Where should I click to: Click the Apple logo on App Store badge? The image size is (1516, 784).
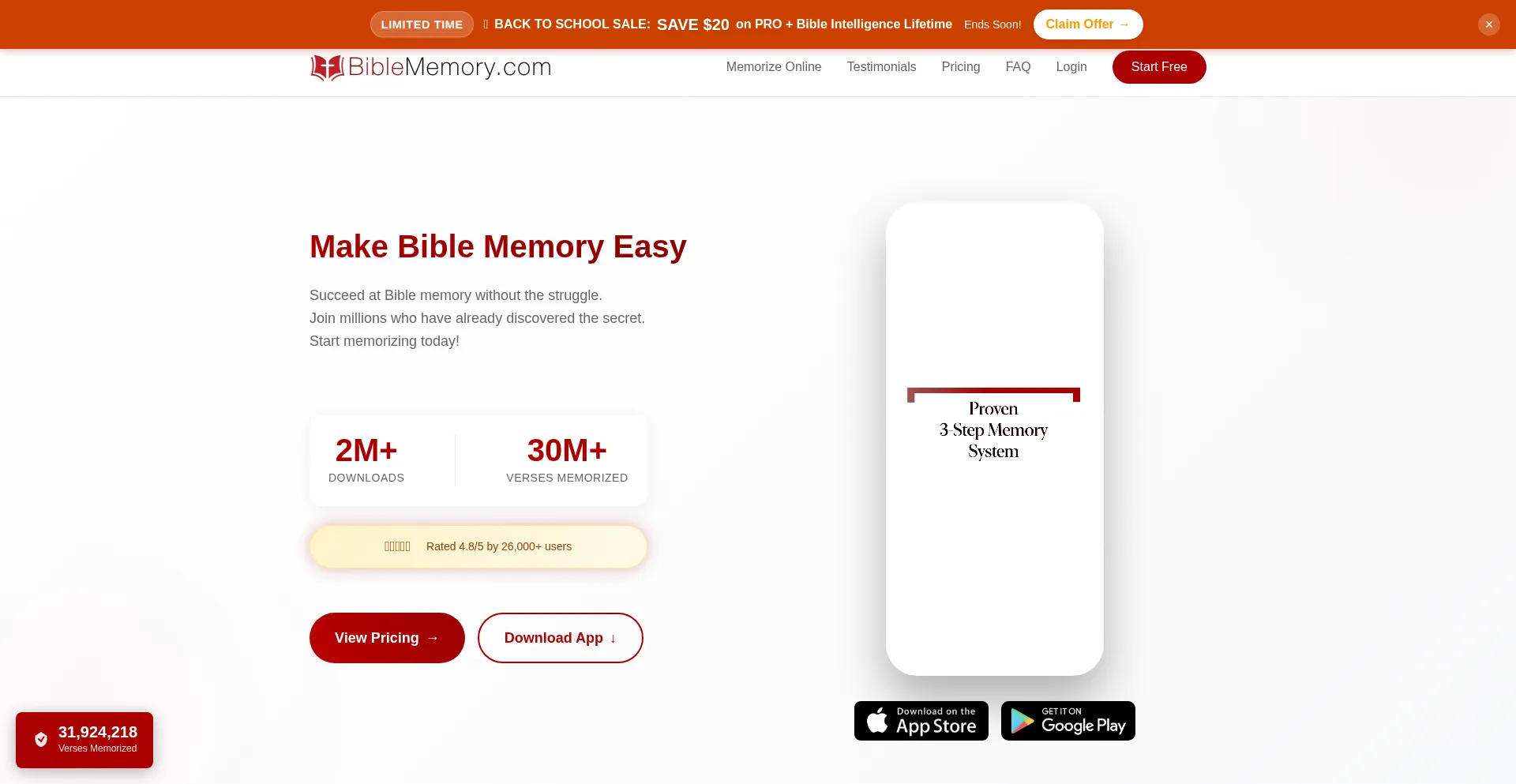coord(877,721)
